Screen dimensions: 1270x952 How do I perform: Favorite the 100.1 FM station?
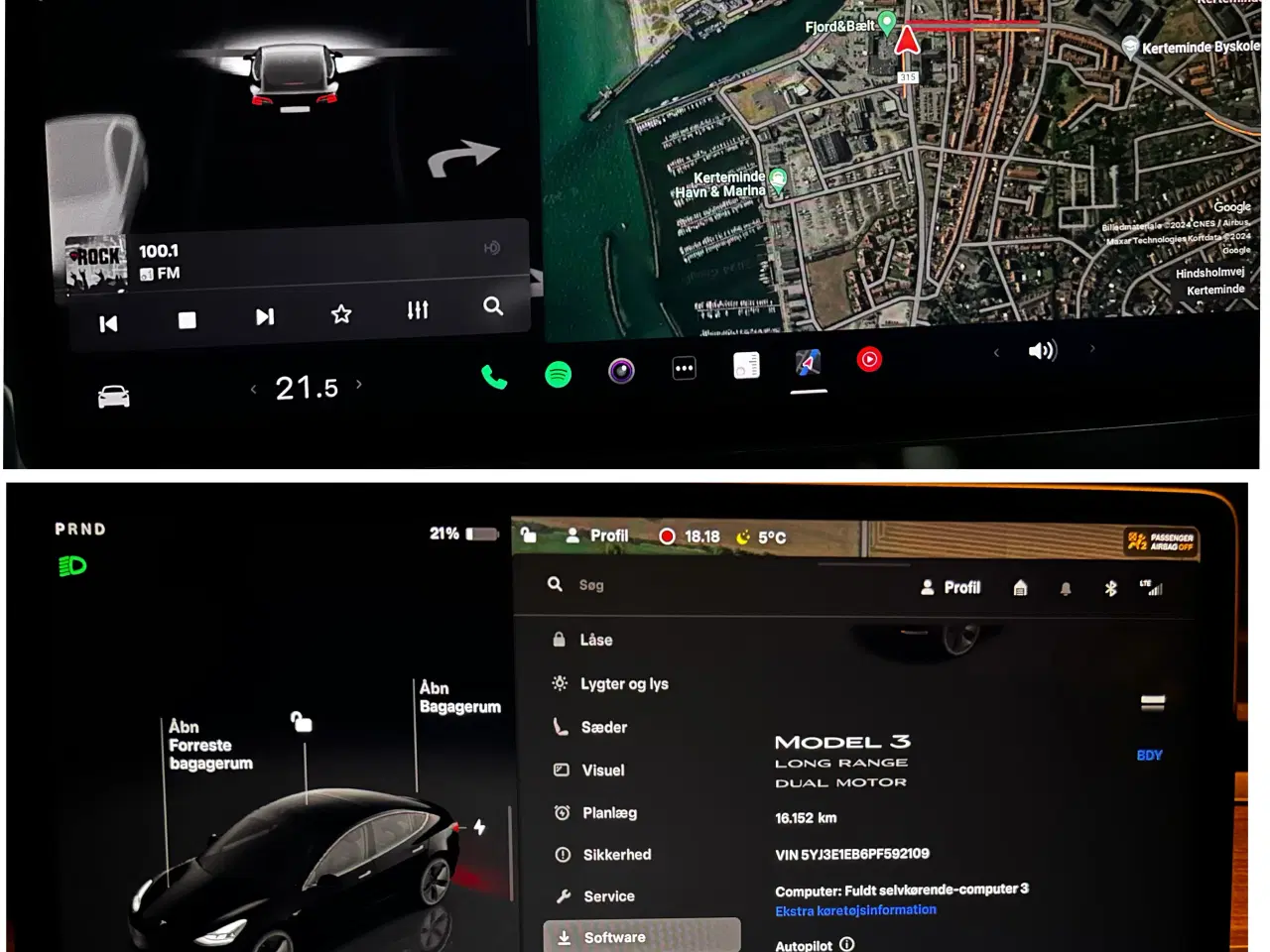(341, 314)
